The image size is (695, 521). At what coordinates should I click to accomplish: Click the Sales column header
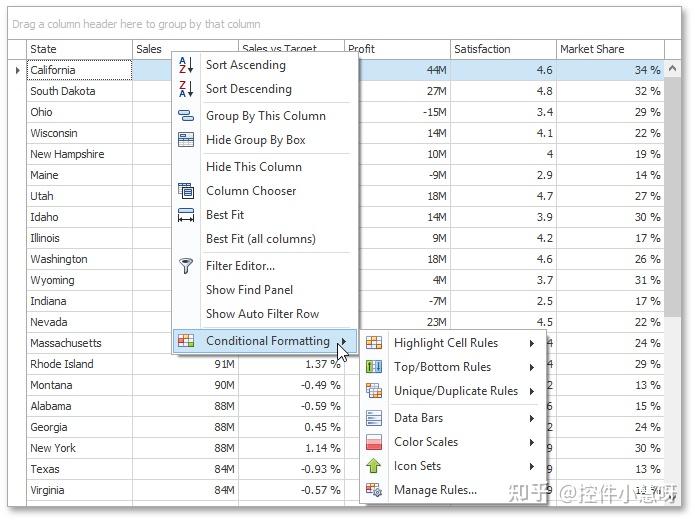point(152,49)
